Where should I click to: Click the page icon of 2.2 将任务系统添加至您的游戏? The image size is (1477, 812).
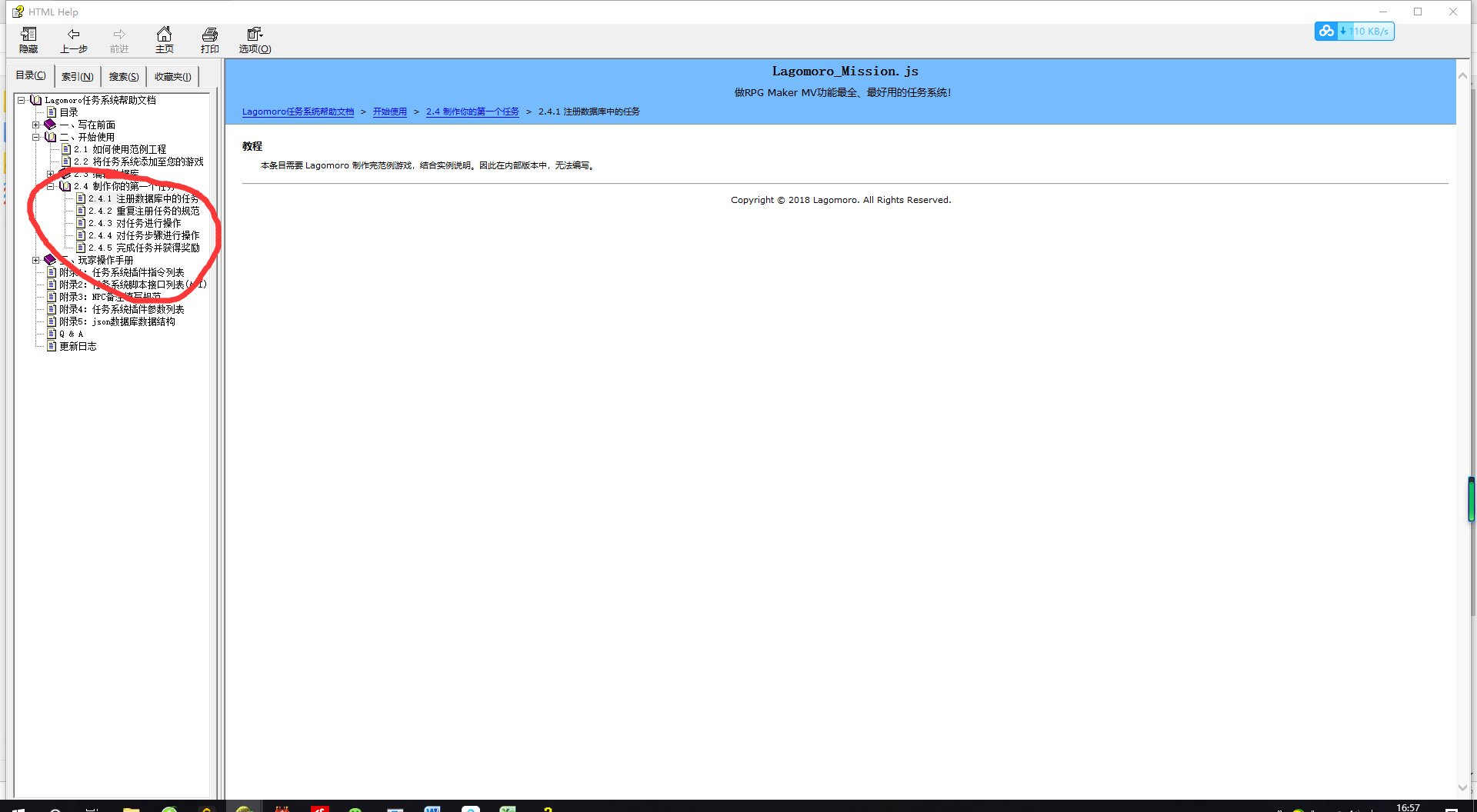click(x=66, y=161)
